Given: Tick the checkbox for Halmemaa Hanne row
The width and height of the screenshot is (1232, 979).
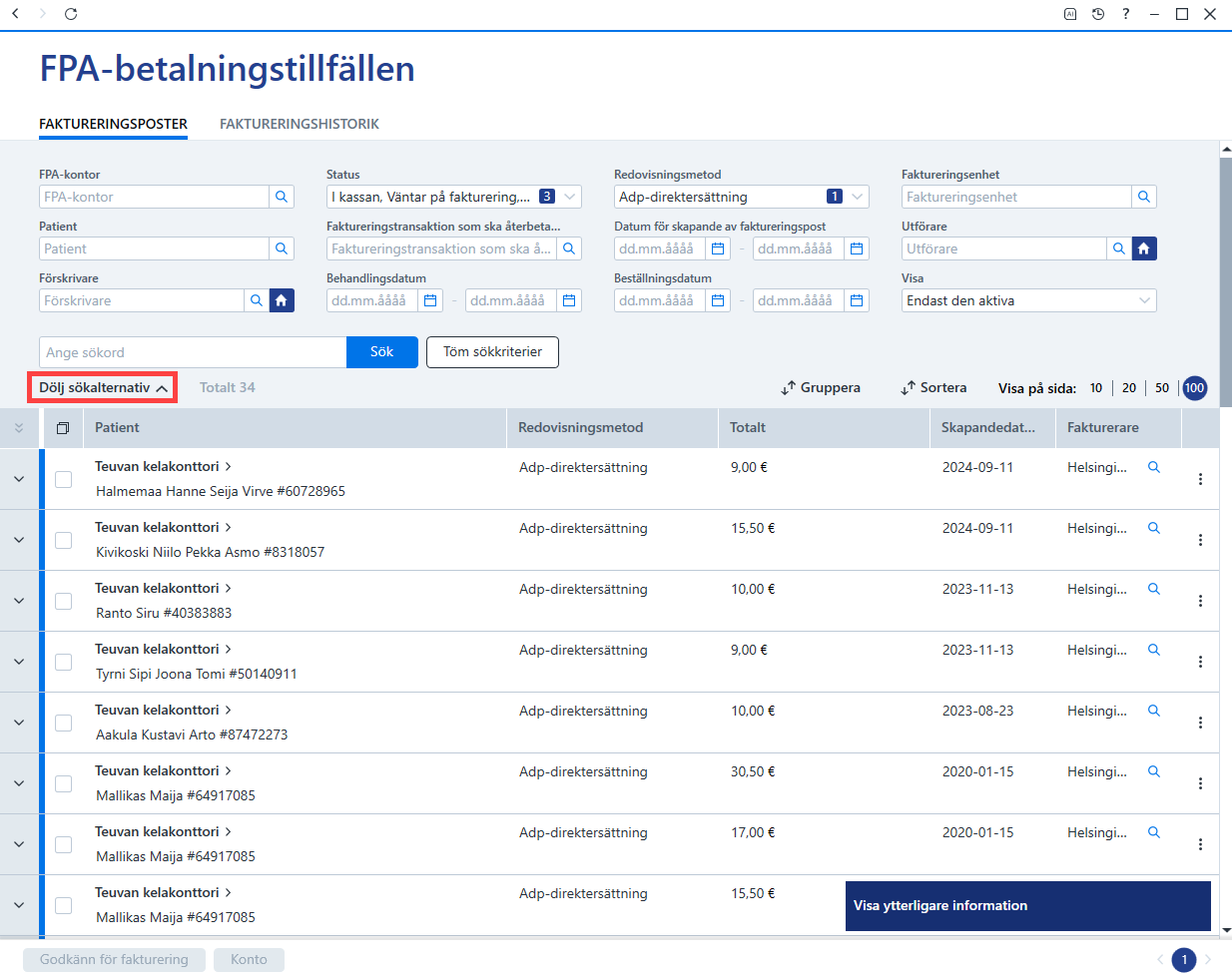Looking at the screenshot, I should tap(63, 479).
